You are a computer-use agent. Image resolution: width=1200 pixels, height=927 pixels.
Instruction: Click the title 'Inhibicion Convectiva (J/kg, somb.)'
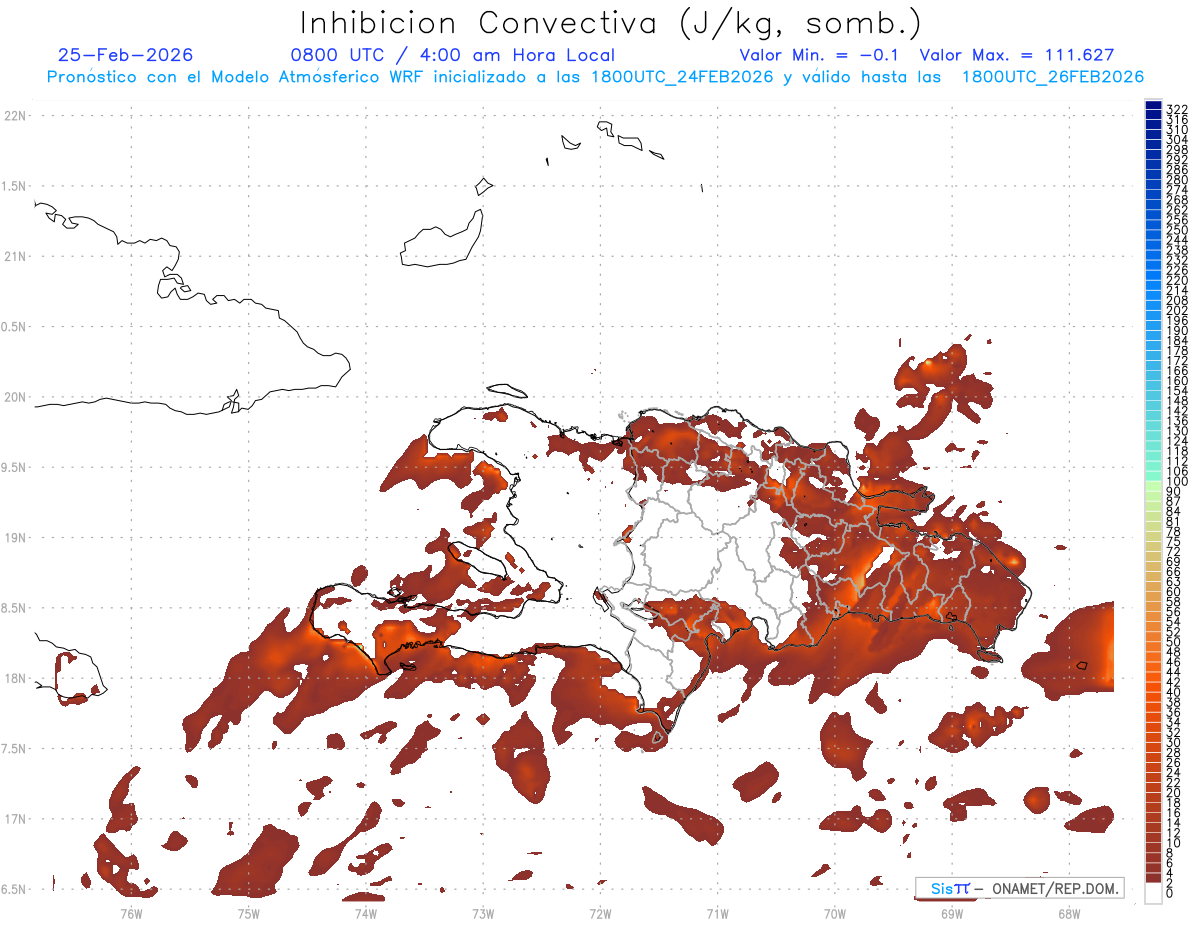(611, 24)
